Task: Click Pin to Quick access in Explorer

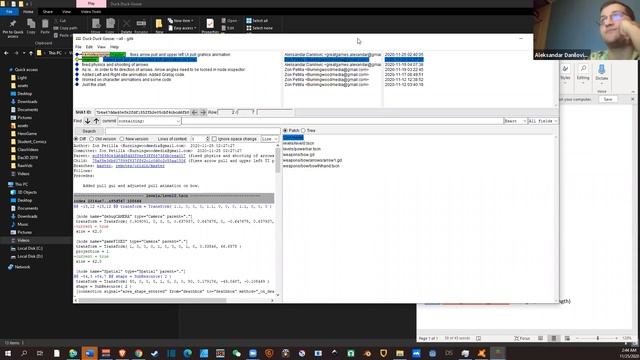Action: [x=13, y=29]
